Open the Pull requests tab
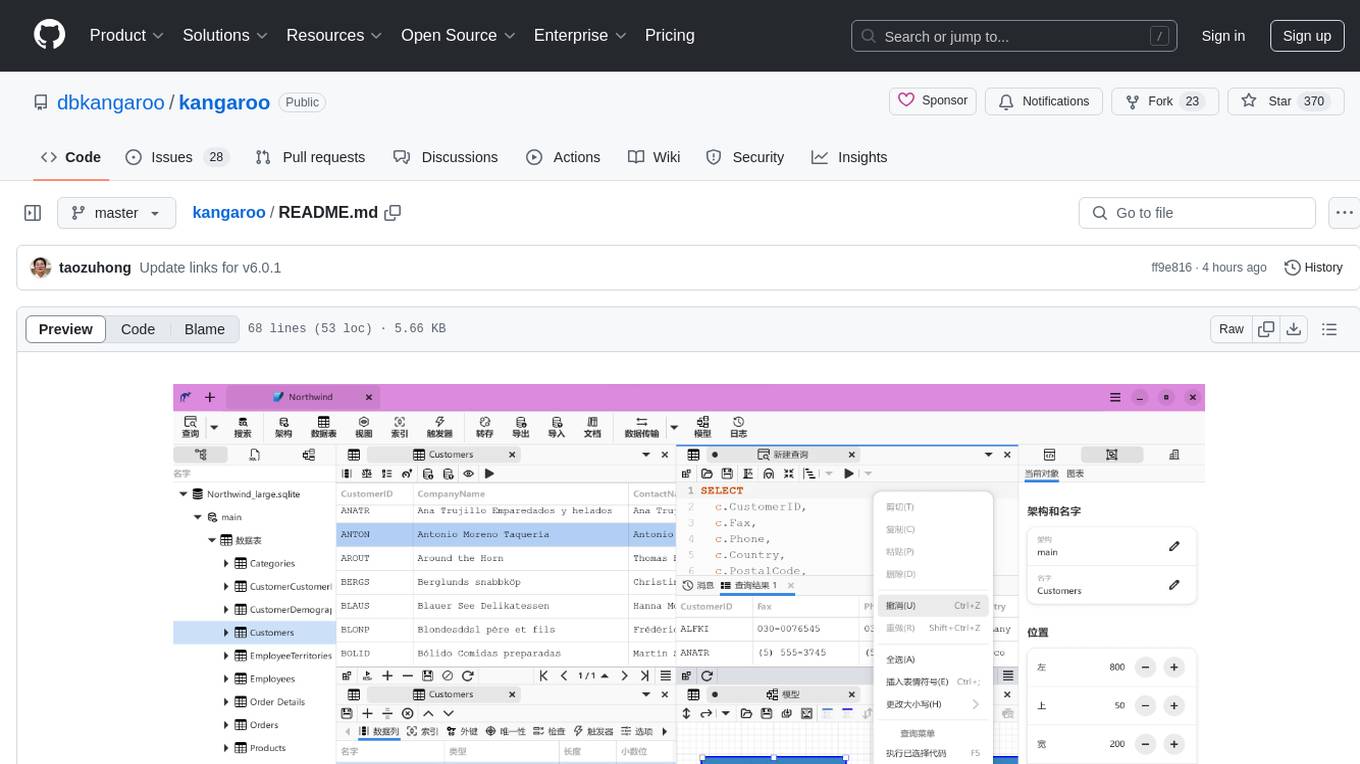1360x764 pixels. tap(310, 157)
